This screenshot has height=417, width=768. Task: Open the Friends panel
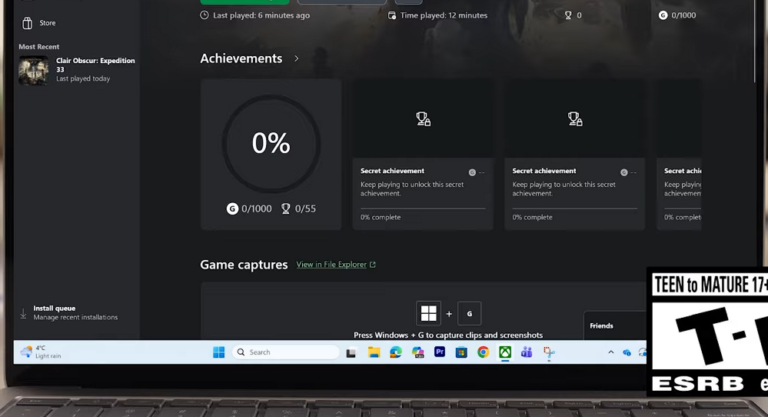602,326
